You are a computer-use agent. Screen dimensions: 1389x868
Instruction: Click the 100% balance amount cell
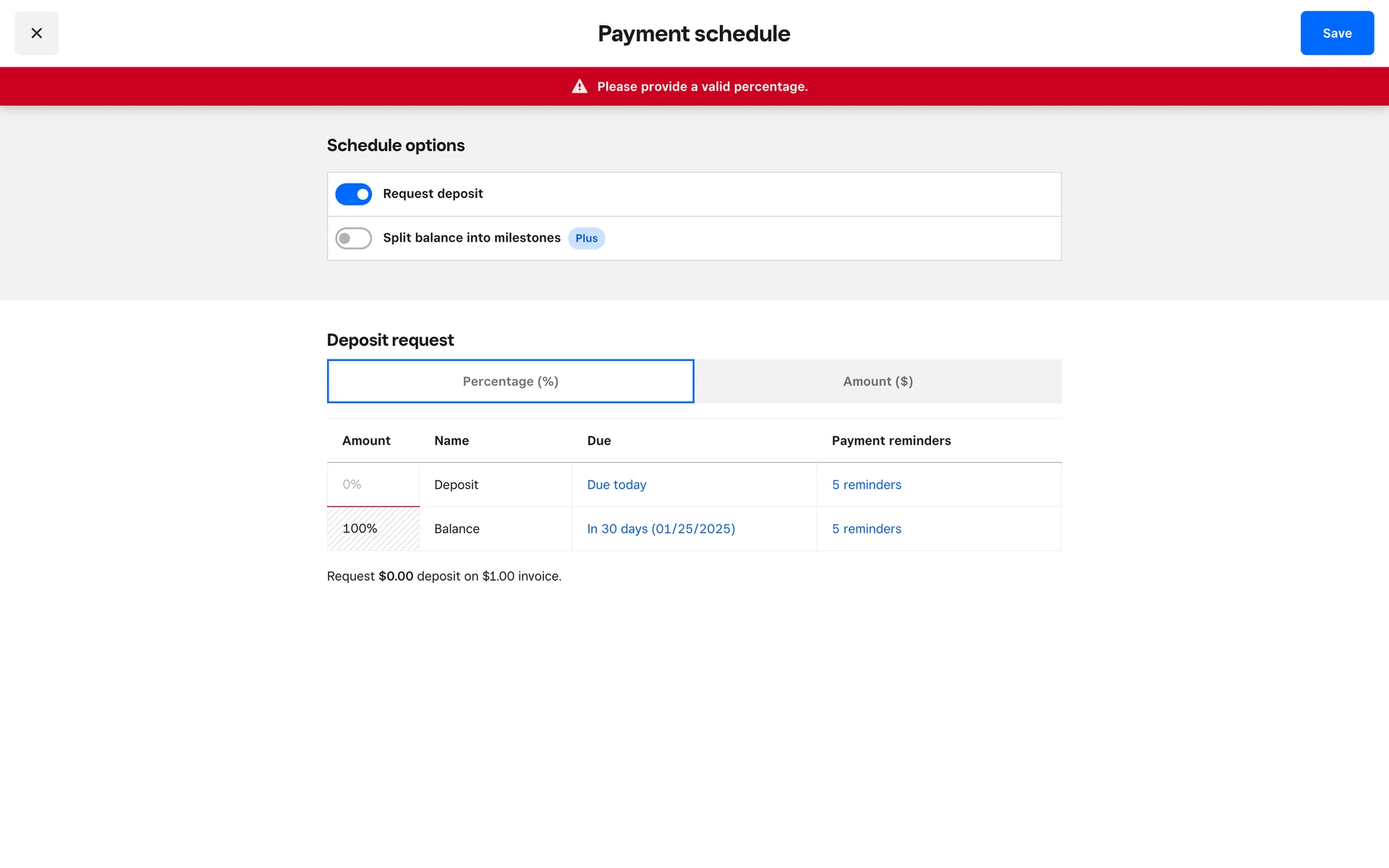(x=373, y=529)
